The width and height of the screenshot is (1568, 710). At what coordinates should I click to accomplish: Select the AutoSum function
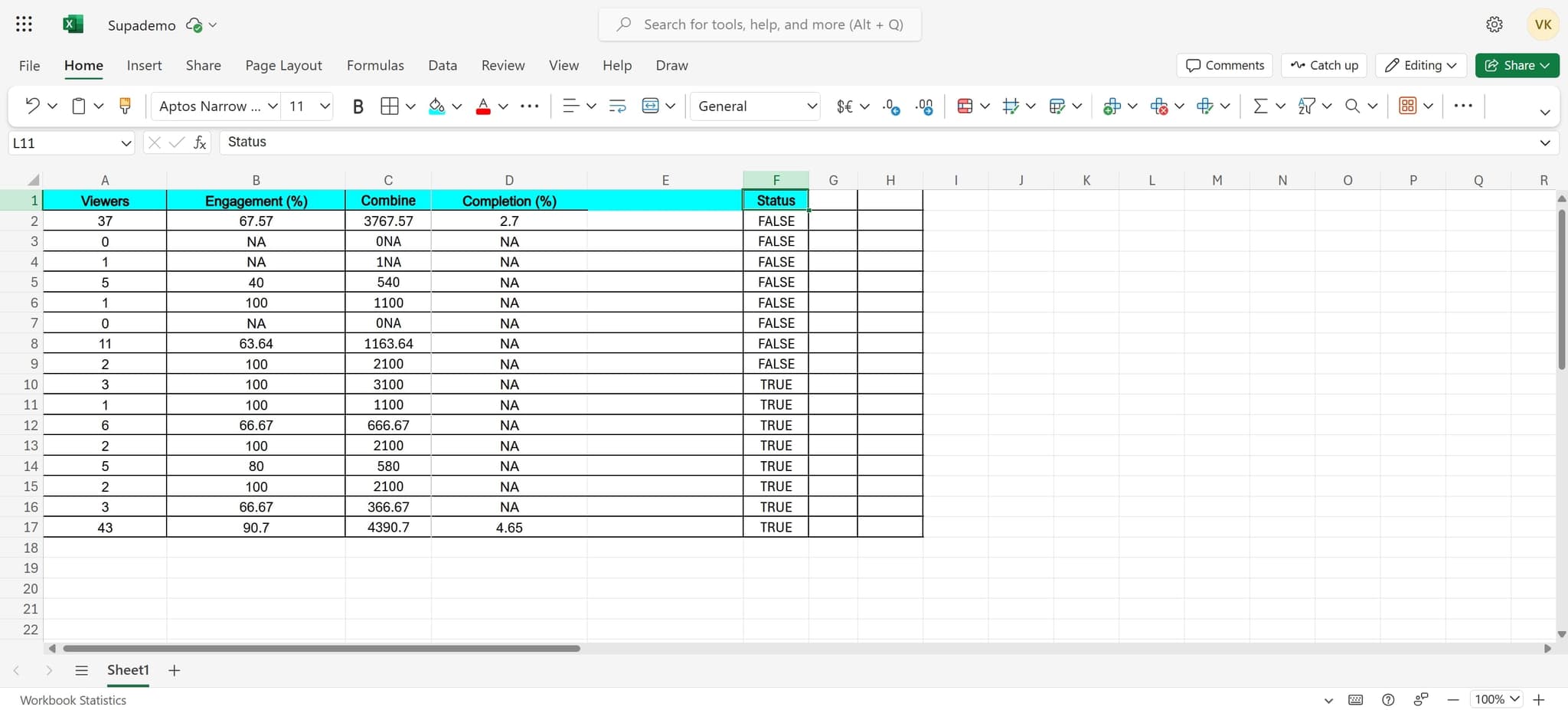click(x=1260, y=106)
